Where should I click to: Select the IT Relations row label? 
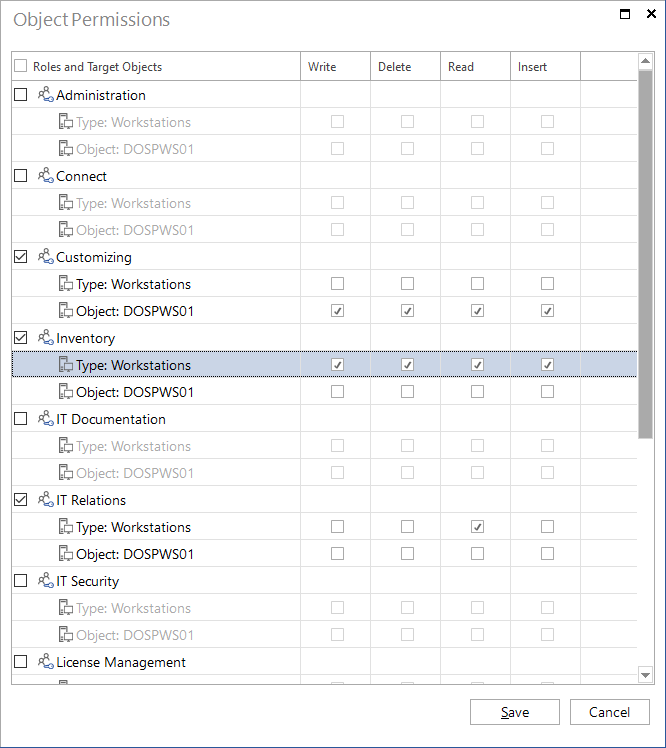pyautogui.click(x=91, y=500)
